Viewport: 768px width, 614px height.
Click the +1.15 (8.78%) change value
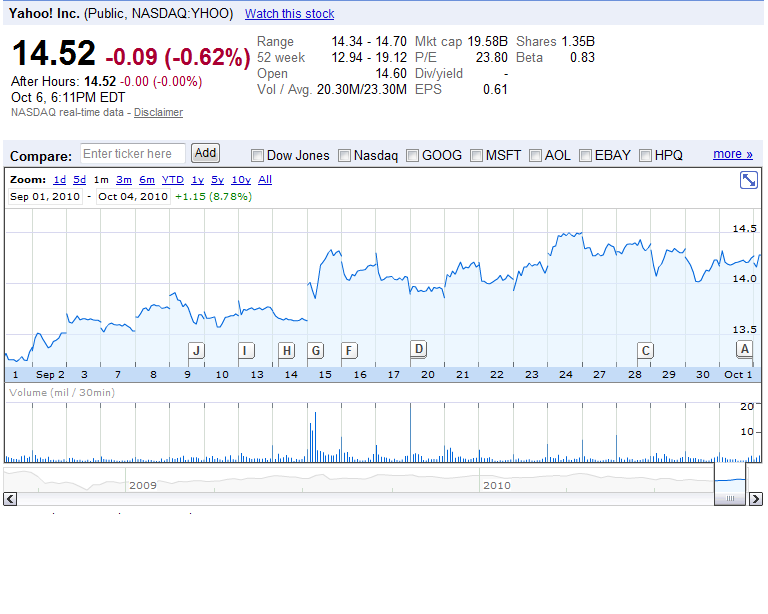coord(214,197)
